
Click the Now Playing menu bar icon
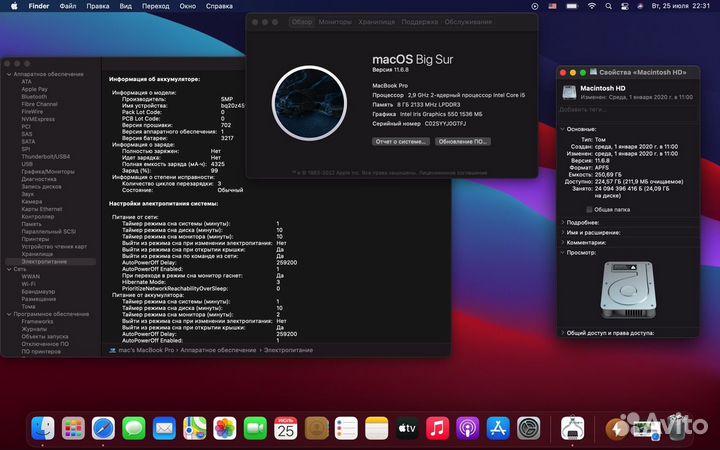coord(534,6)
